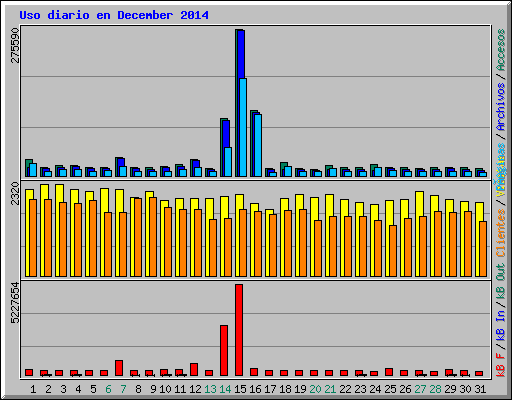Viewport: 512px width, 400px height.
Task: Select the 'Archivos' legend label
Action: point(501,107)
